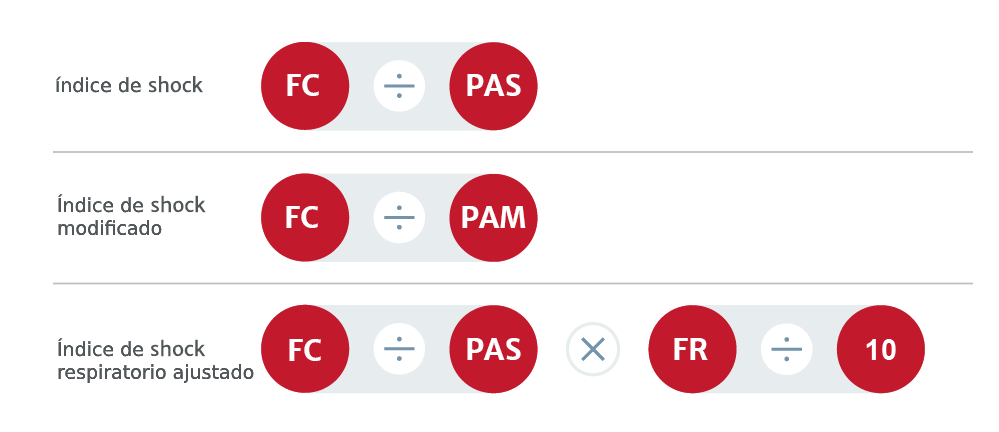Select PAS in the respiratorio ajustado row
The width and height of the screenshot is (999, 432).
point(494,349)
